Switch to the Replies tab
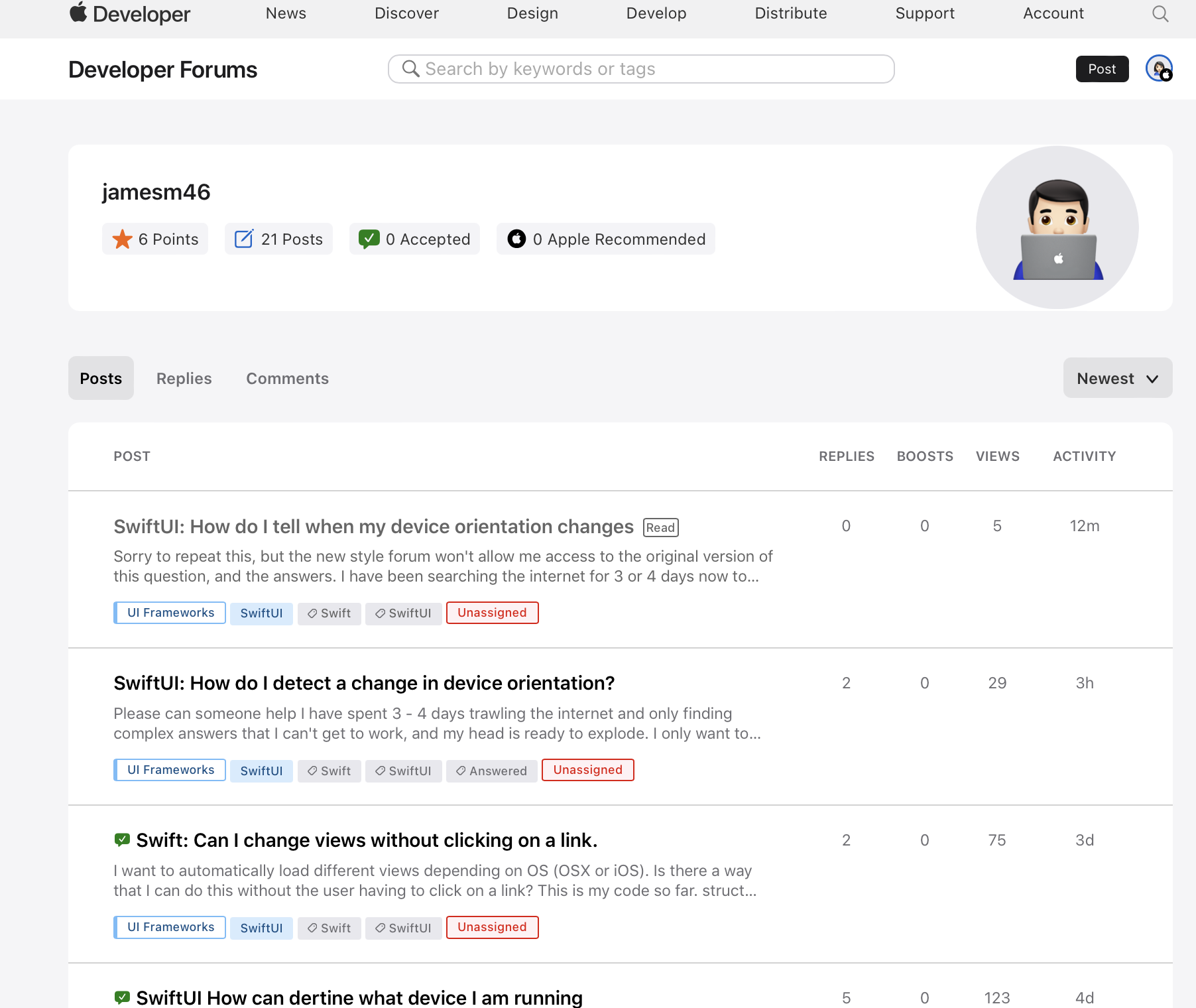Image resolution: width=1196 pixels, height=1008 pixels. click(x=184, y=379)
